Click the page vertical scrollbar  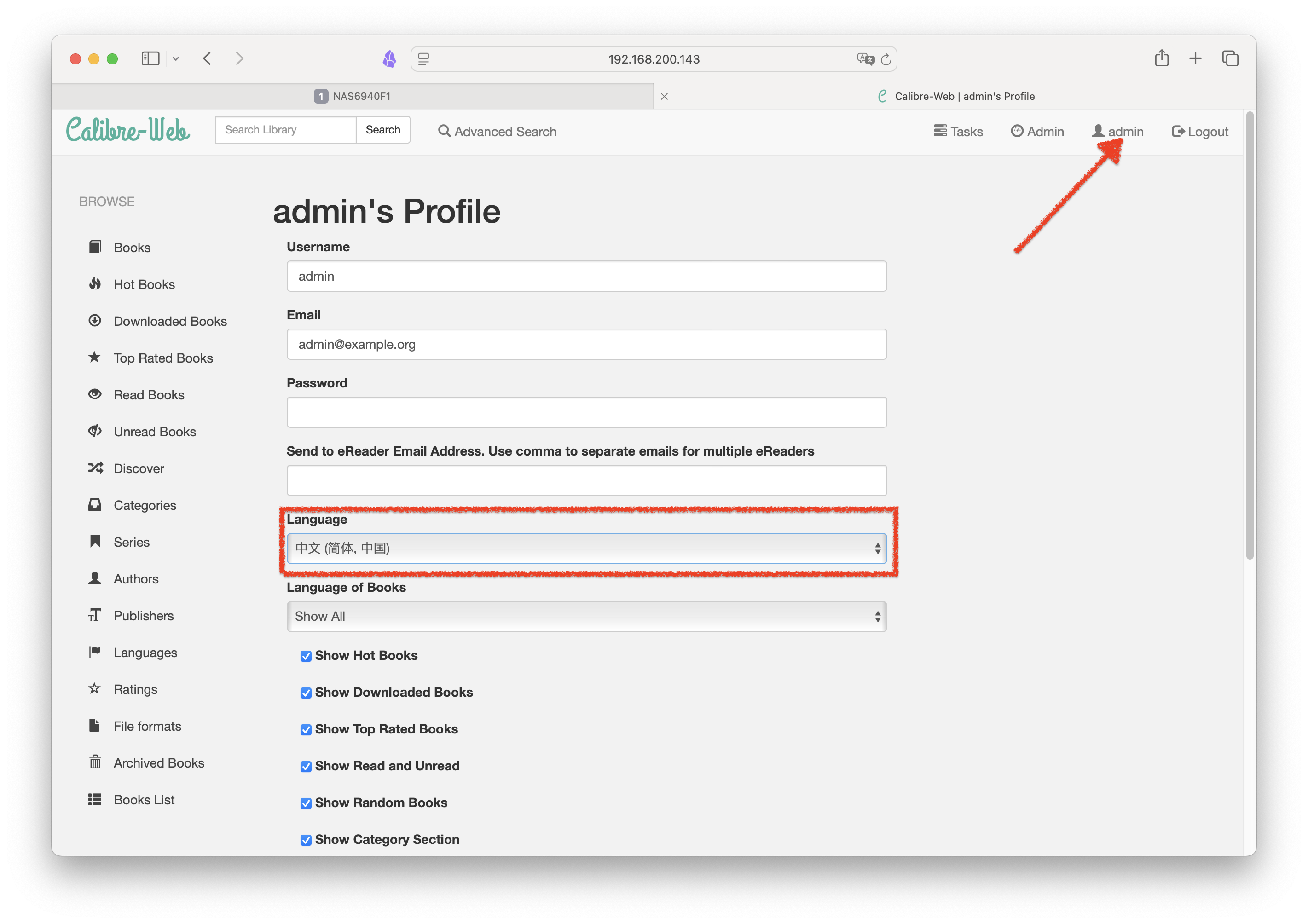[x=1250, y=336]
